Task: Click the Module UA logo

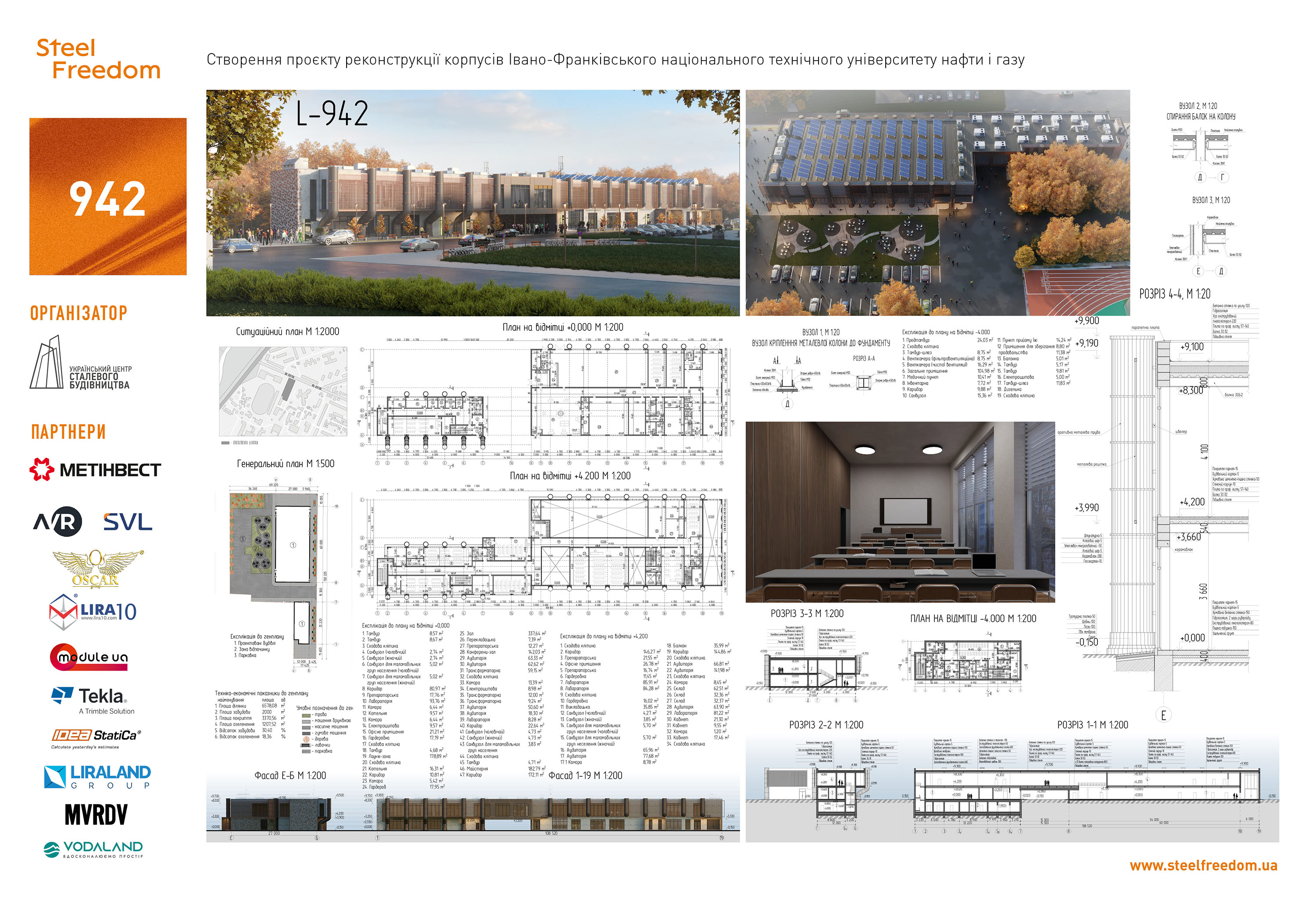Action: [89, 657]
